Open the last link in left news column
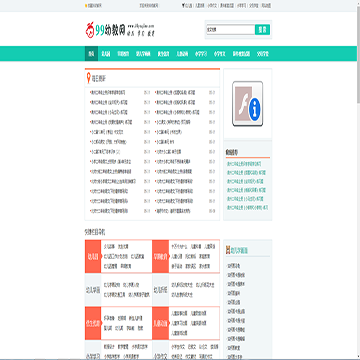 pyautogui.click(x=110, y=211)
